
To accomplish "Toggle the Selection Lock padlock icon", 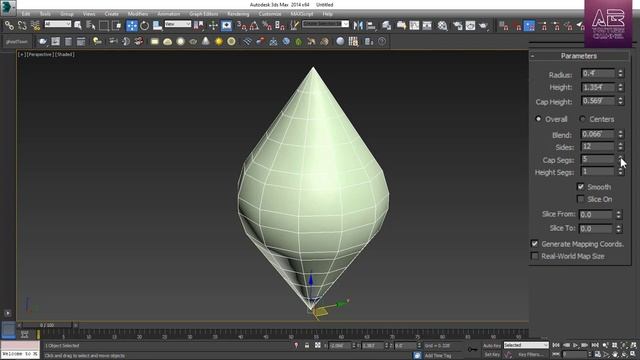I will pyautogui.click(x=307, y=345).
